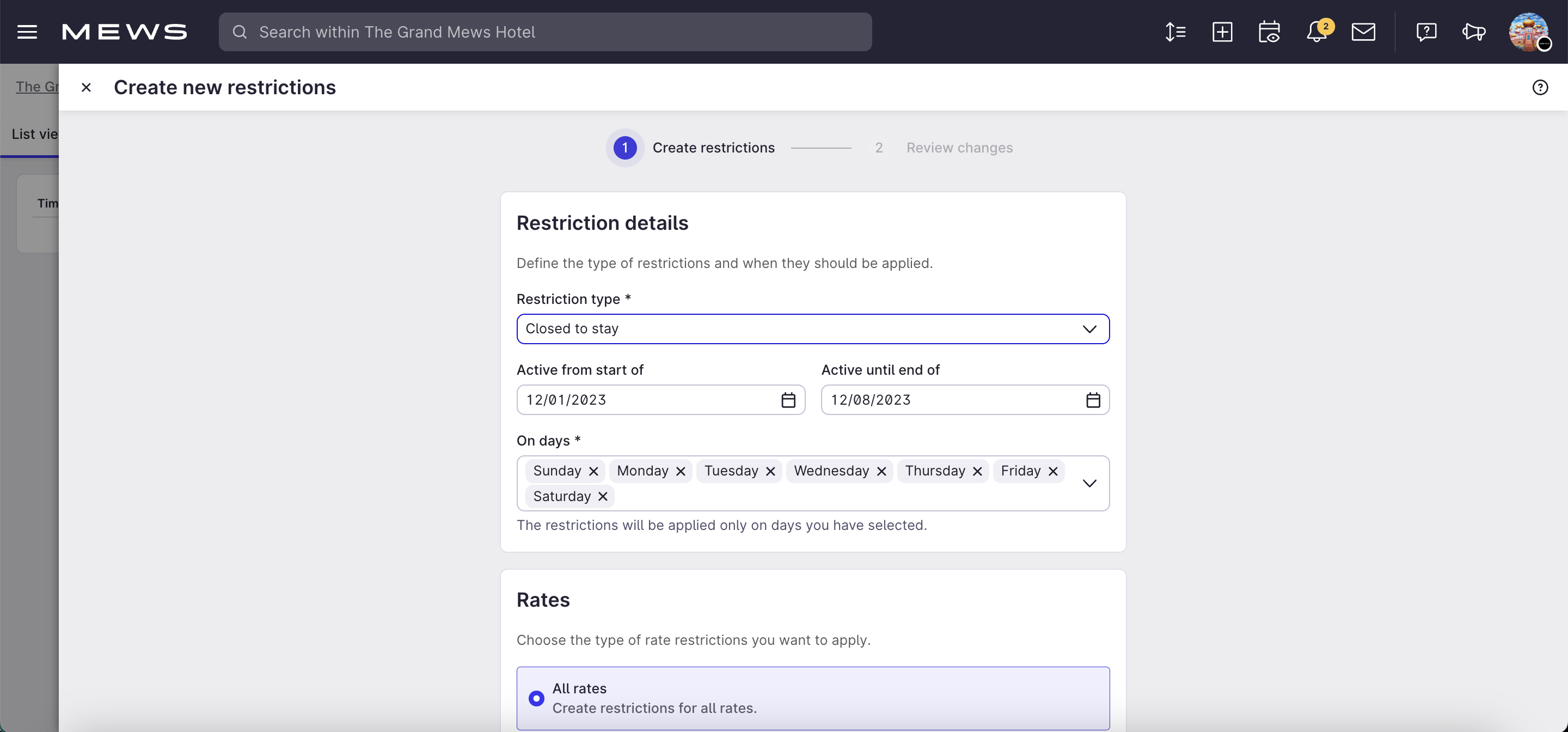This screenshot has width=1568, height=732.
Task: Open calendar picker for Active until date
Action: tap(1093, 400)
